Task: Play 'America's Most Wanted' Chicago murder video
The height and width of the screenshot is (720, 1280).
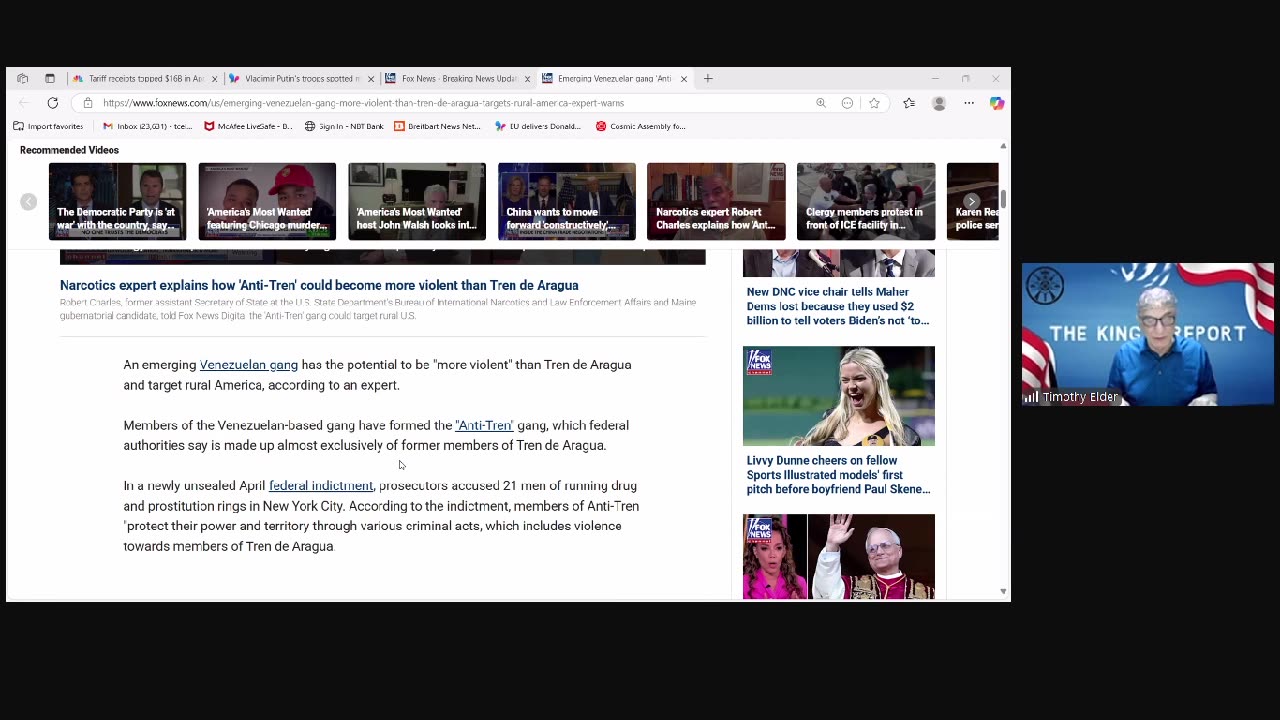Action: 267,201
